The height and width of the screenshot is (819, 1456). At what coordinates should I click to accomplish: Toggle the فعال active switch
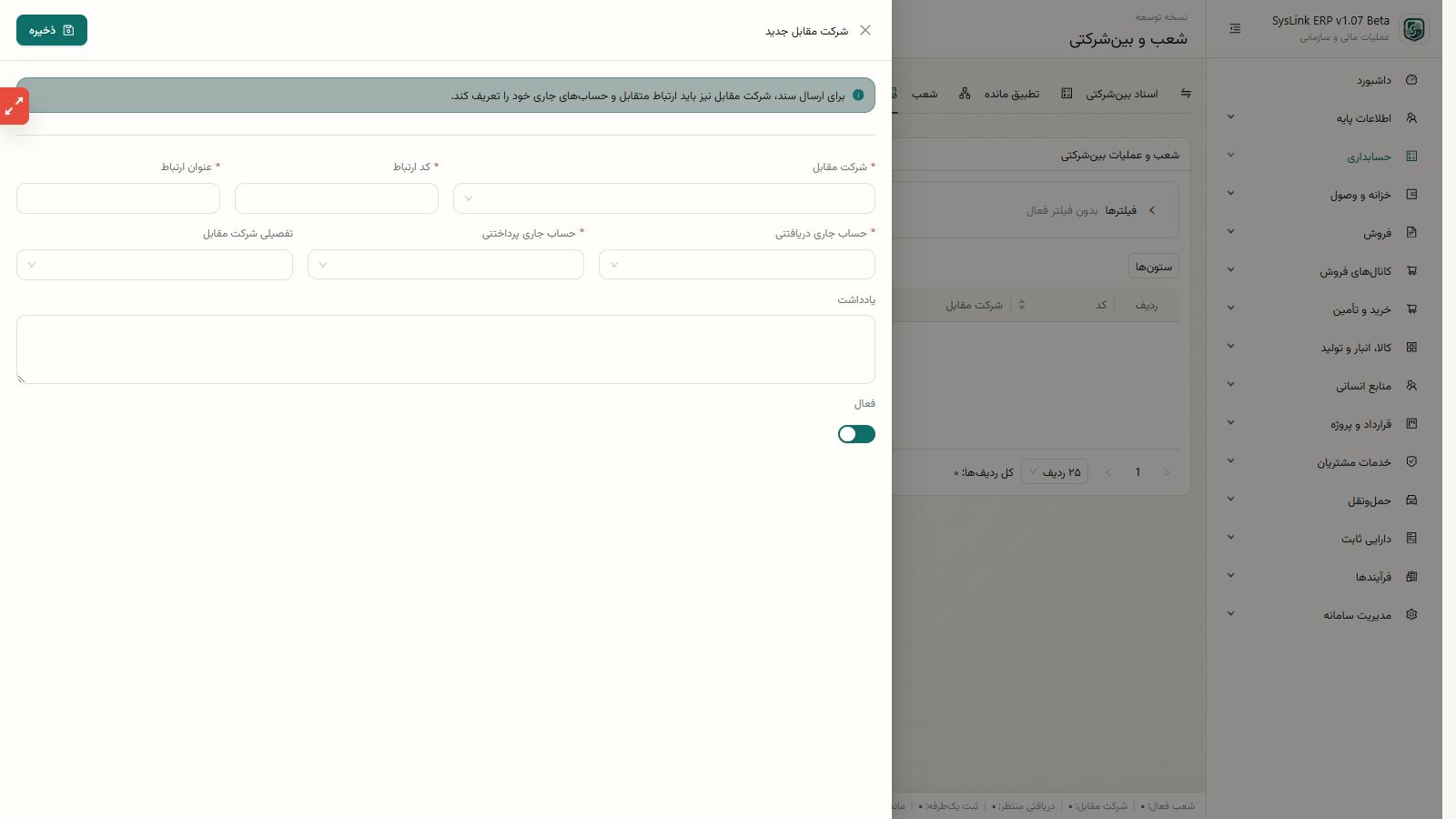click(856, 434)
